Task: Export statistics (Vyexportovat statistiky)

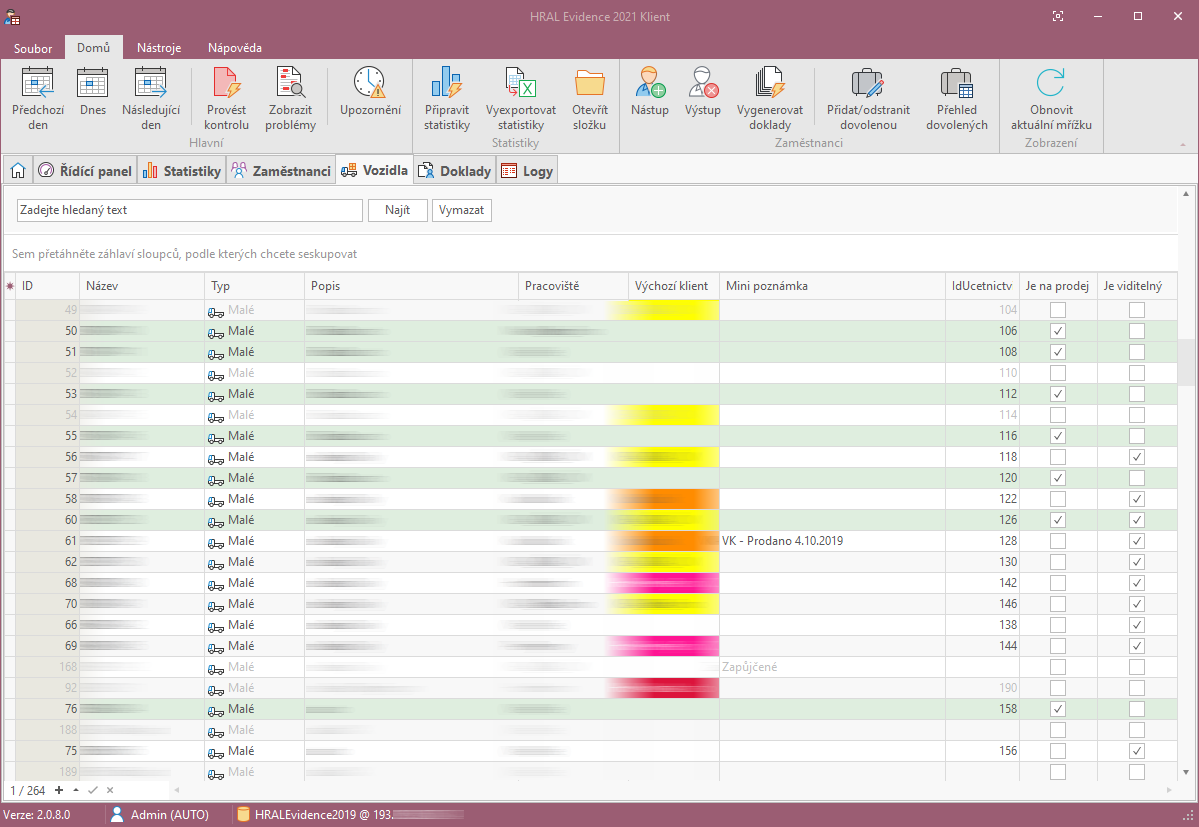Action: click(521, 99)
